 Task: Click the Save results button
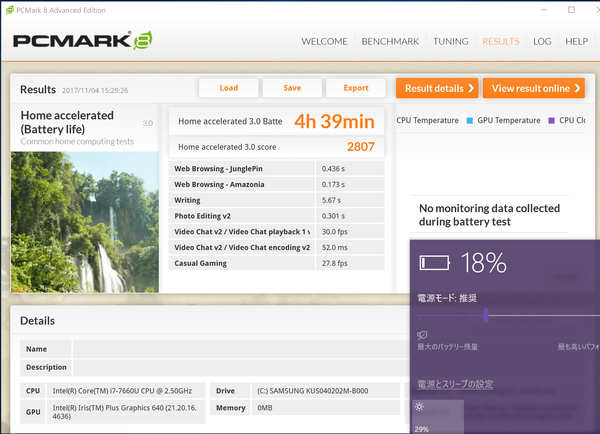pyautogui.click(x=292, y=88)
